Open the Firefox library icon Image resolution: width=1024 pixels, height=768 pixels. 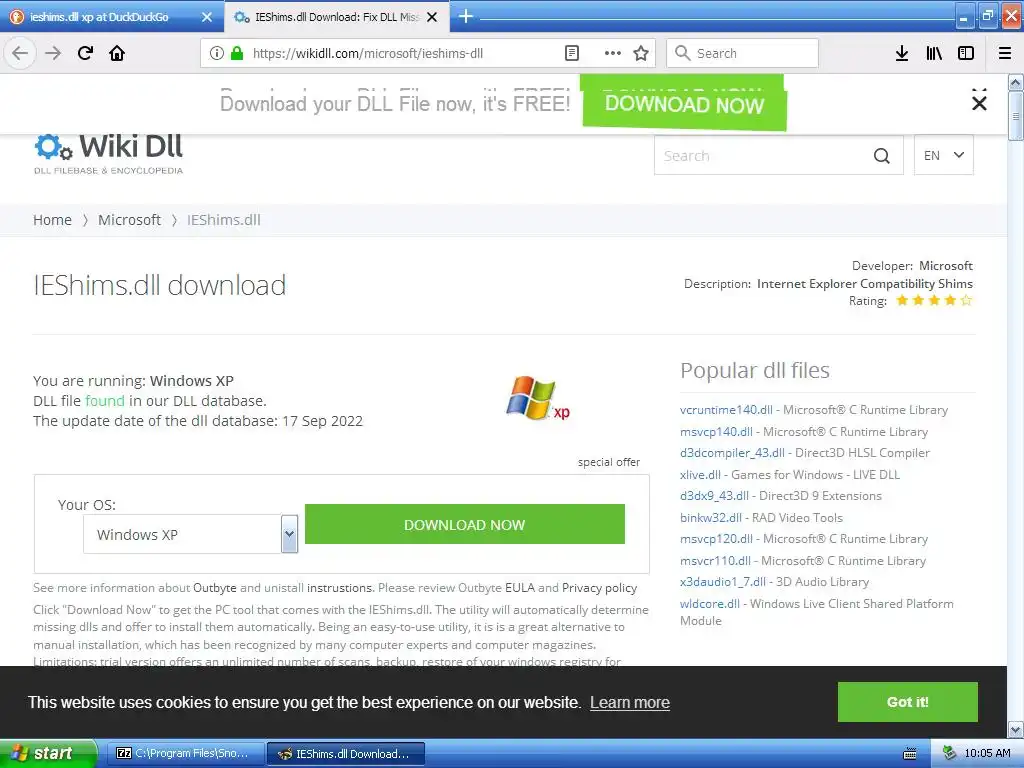[934, 53]
